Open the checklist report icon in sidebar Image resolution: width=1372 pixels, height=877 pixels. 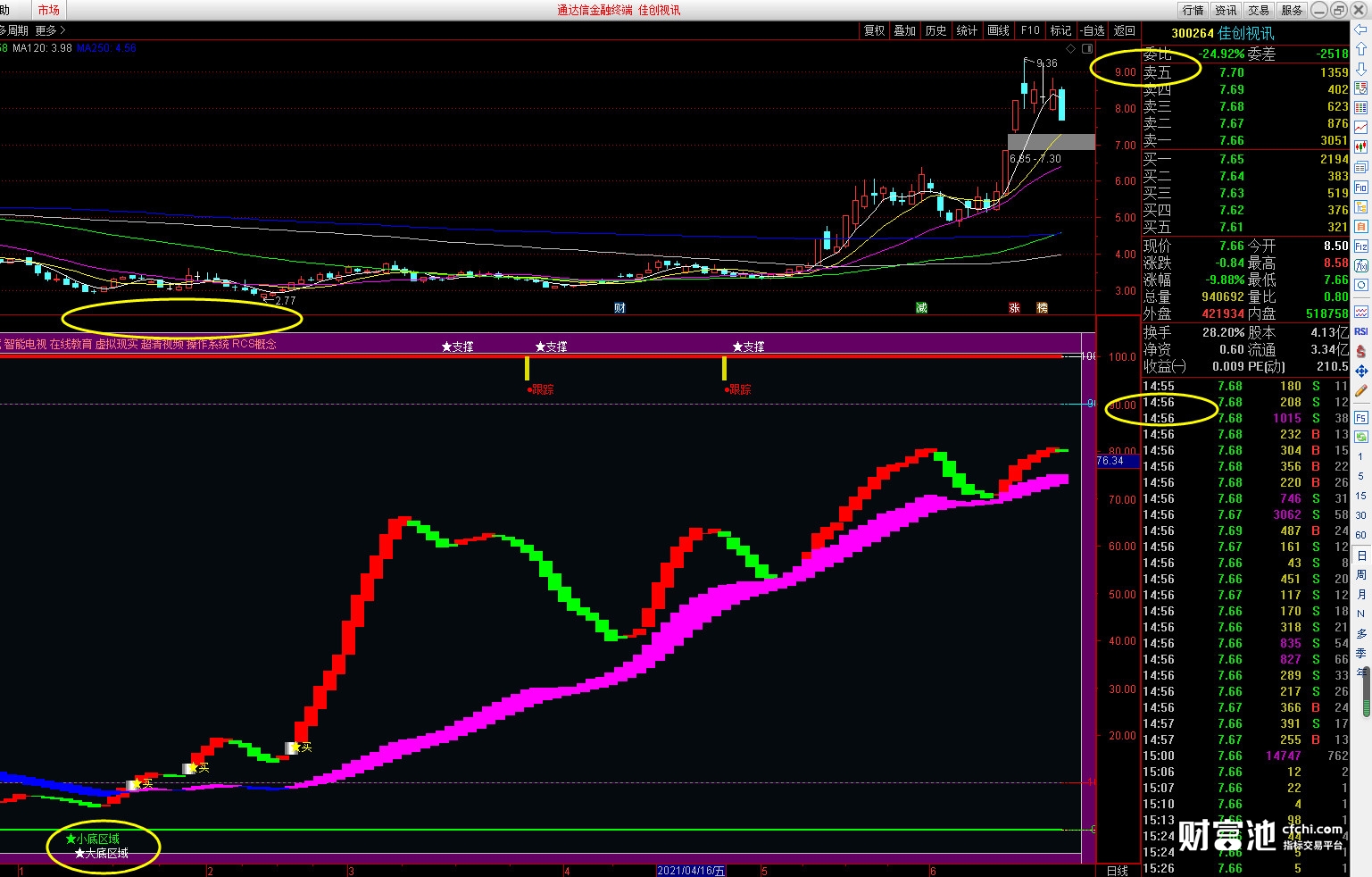tap(1361, 88)
